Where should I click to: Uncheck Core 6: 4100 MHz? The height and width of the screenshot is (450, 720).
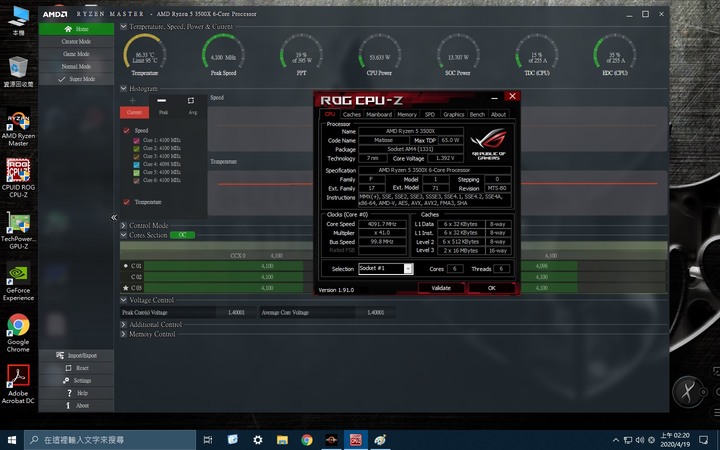pos(136,180)
